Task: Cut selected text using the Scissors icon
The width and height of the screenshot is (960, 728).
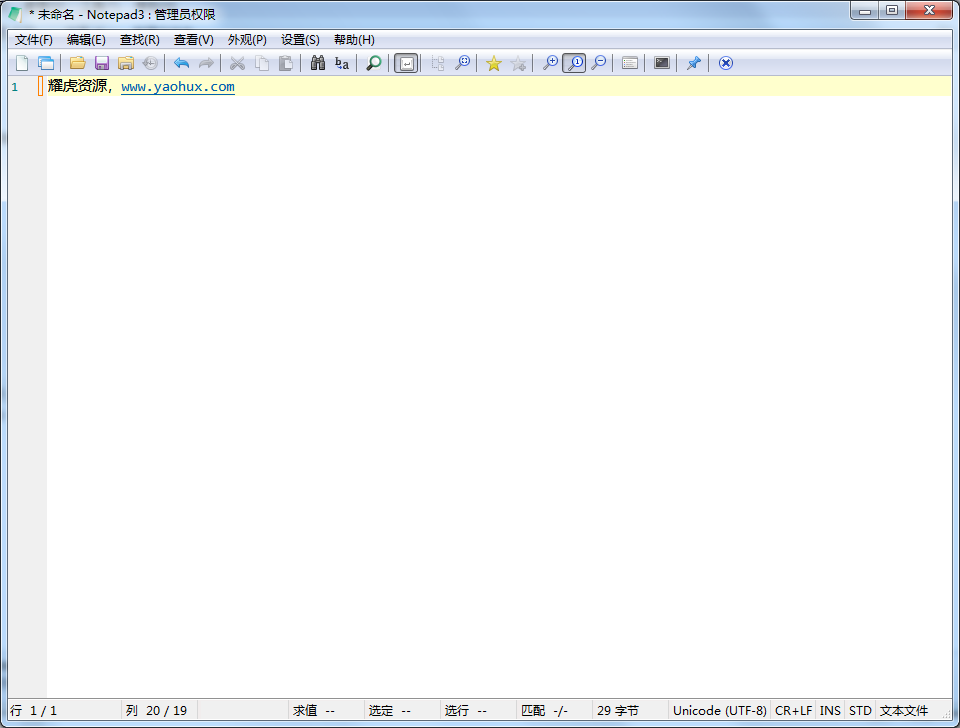Action: click(236, 62)
